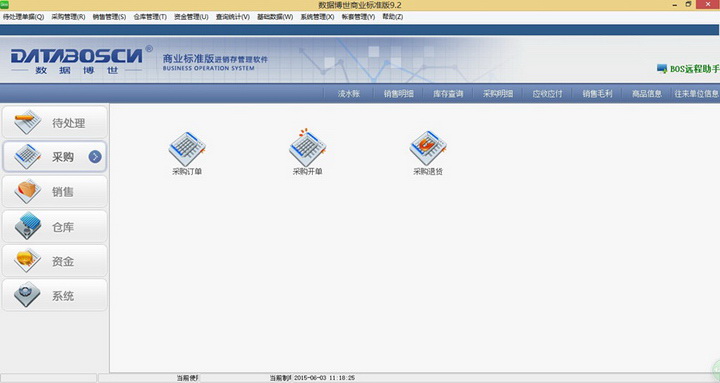Screen dimensions: 720x383
Task: Open 往来单位信息 from the navigation bar
Action: click(696, 94)
